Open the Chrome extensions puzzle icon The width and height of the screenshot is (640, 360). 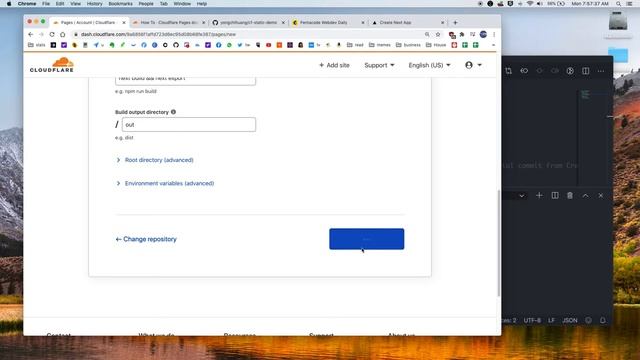pyautogui.click(x=462, y=34)
